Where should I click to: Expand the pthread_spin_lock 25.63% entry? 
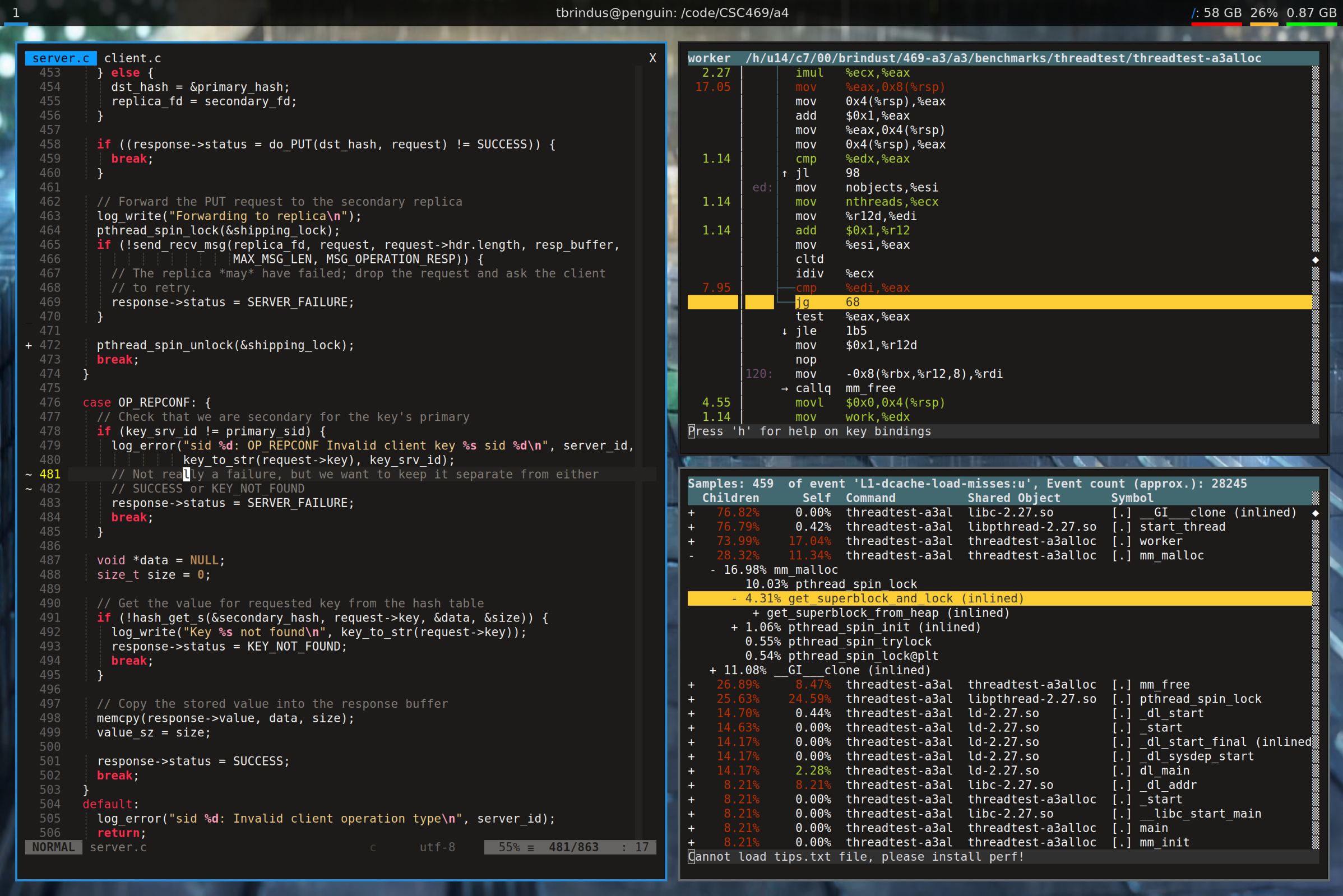[692, 699]
